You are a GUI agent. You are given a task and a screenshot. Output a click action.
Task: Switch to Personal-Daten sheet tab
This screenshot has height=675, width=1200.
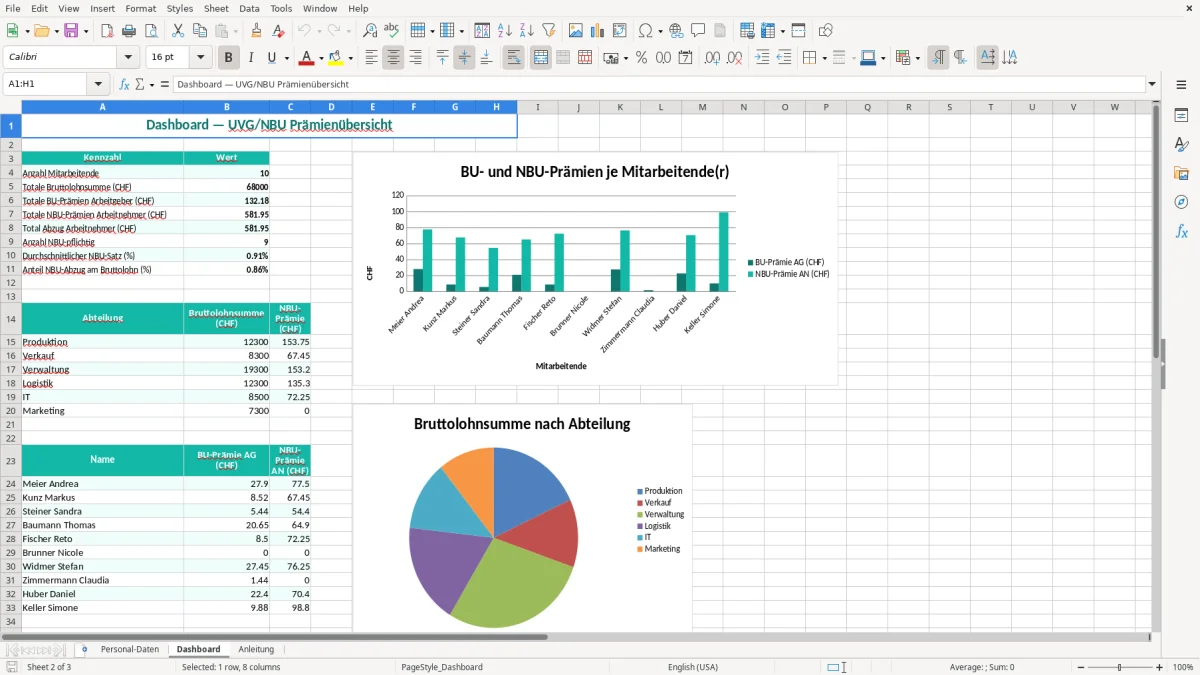pyautogui.click(x=130, y=649)
